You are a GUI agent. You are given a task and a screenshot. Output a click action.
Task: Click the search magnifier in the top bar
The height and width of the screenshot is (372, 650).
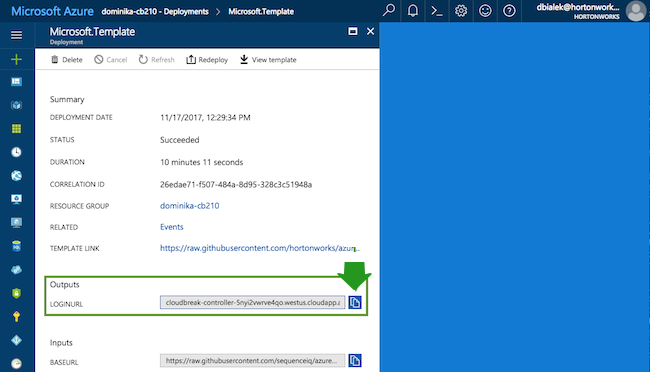tap(389, 10)
